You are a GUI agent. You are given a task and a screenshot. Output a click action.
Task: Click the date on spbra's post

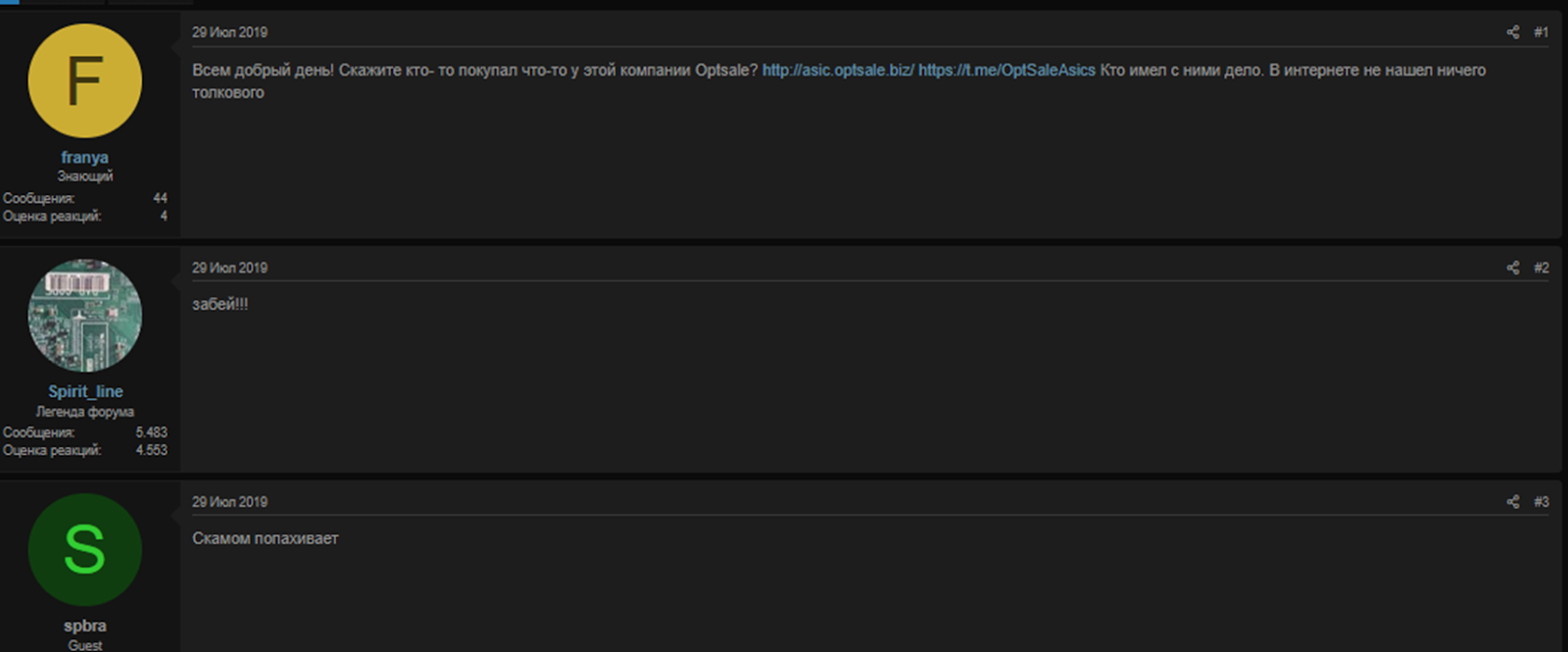click(x=229, y=502)
